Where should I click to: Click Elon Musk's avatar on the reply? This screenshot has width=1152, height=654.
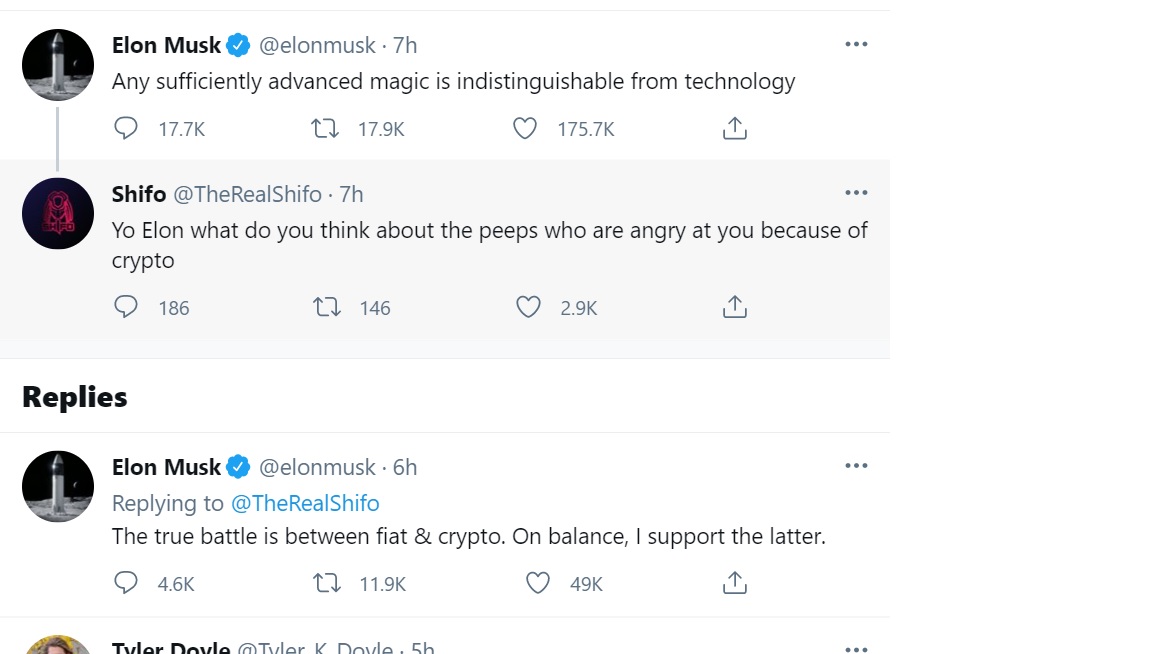click(x=58, y=486)
